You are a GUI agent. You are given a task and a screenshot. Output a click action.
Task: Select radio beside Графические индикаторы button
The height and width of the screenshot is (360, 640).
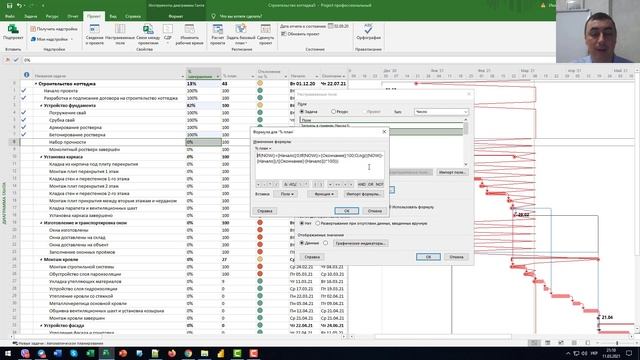click(x=325, y=243)
